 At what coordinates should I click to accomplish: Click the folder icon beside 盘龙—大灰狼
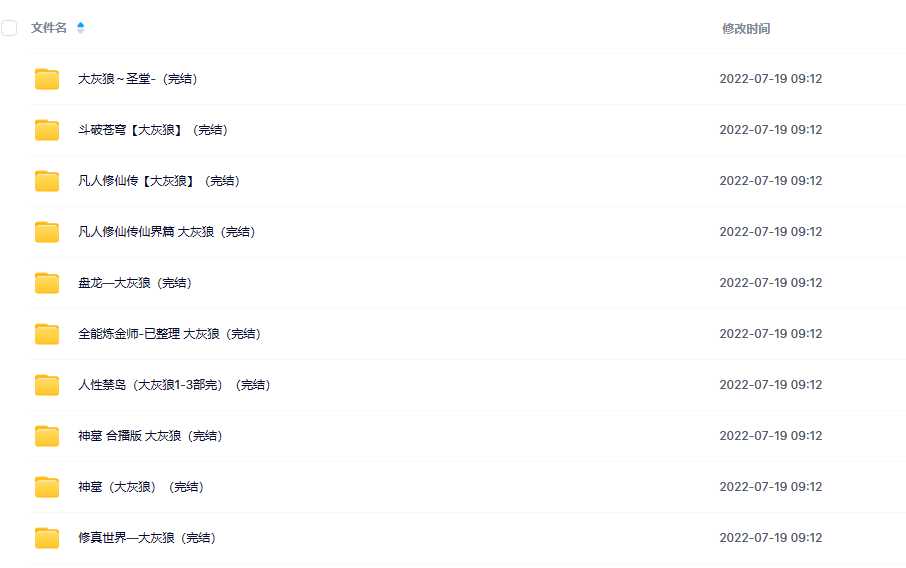click(x=47, y=283)
